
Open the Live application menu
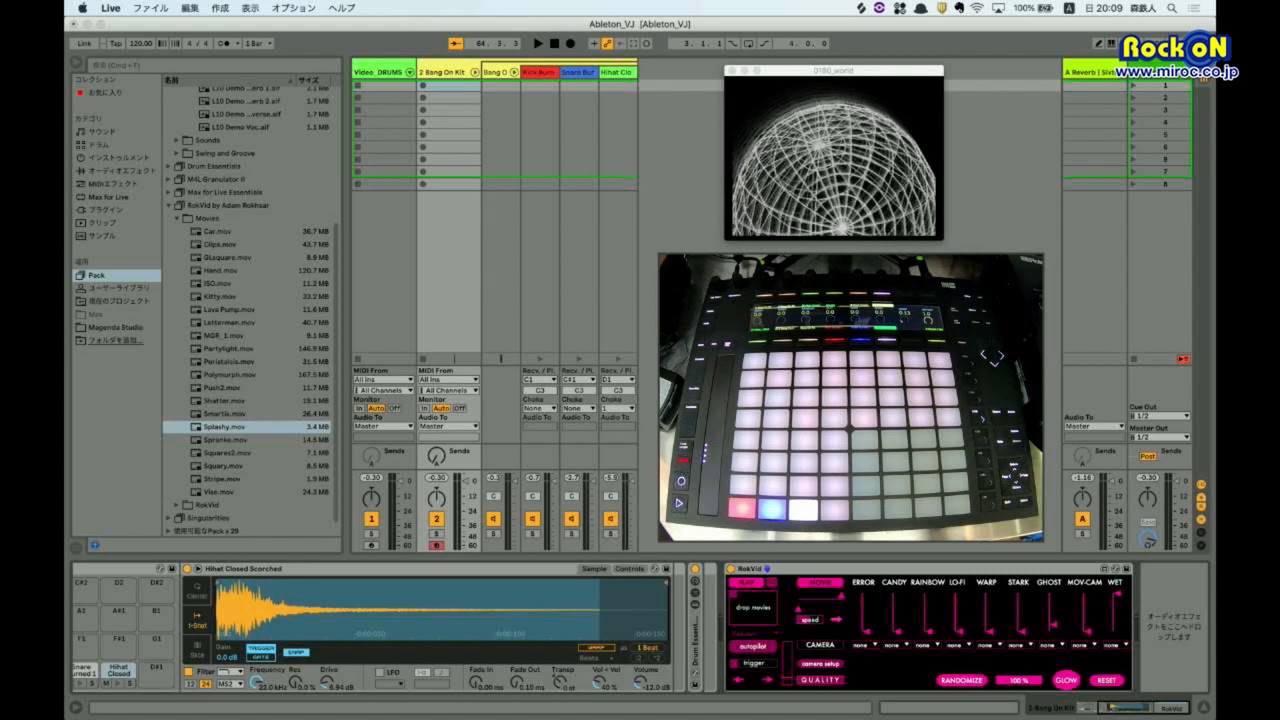(110, 8)
